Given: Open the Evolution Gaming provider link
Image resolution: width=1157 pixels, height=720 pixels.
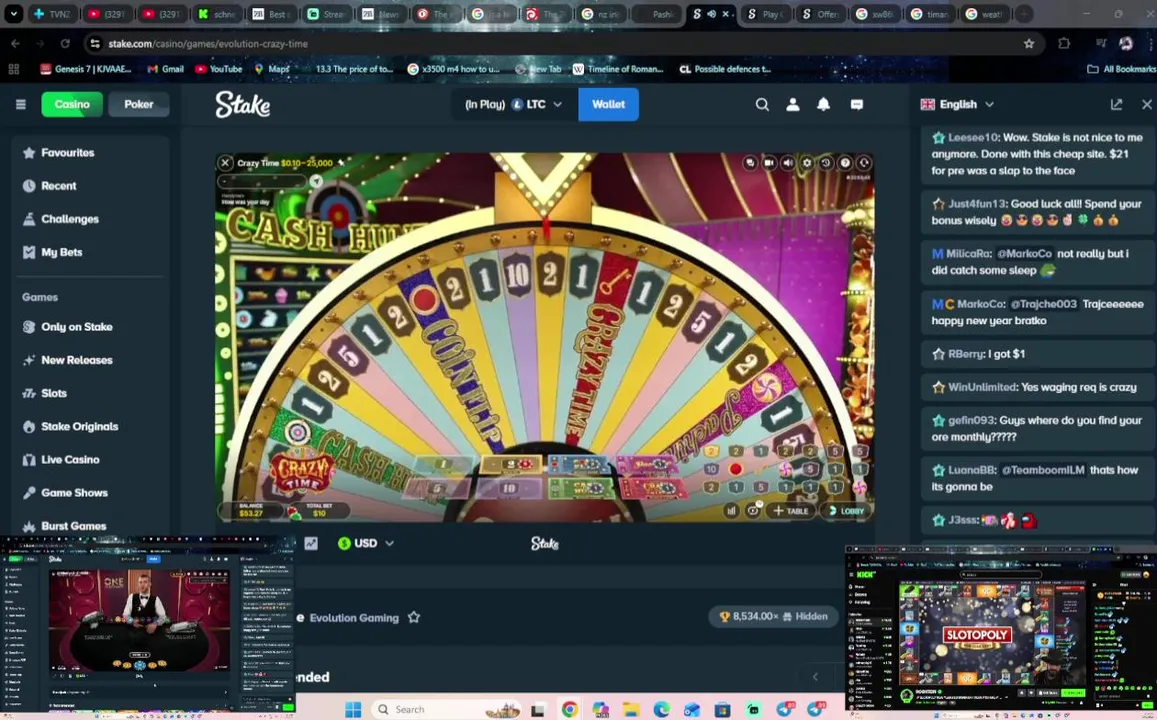Looking at the screenshot, I should (354, 617).
